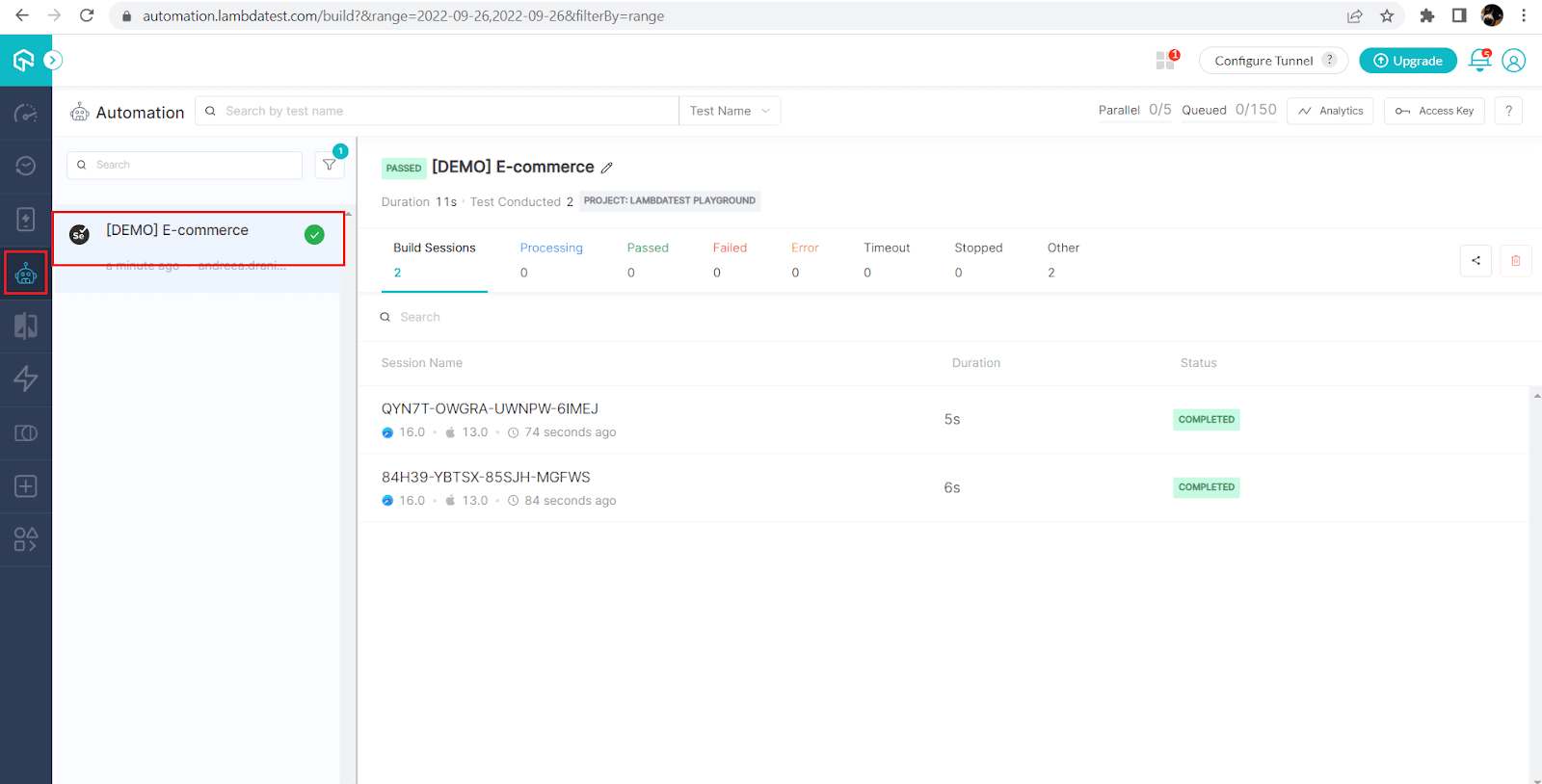Select the Error tab
Viewport: 1542px width, 784px height.
coord(805,260)
